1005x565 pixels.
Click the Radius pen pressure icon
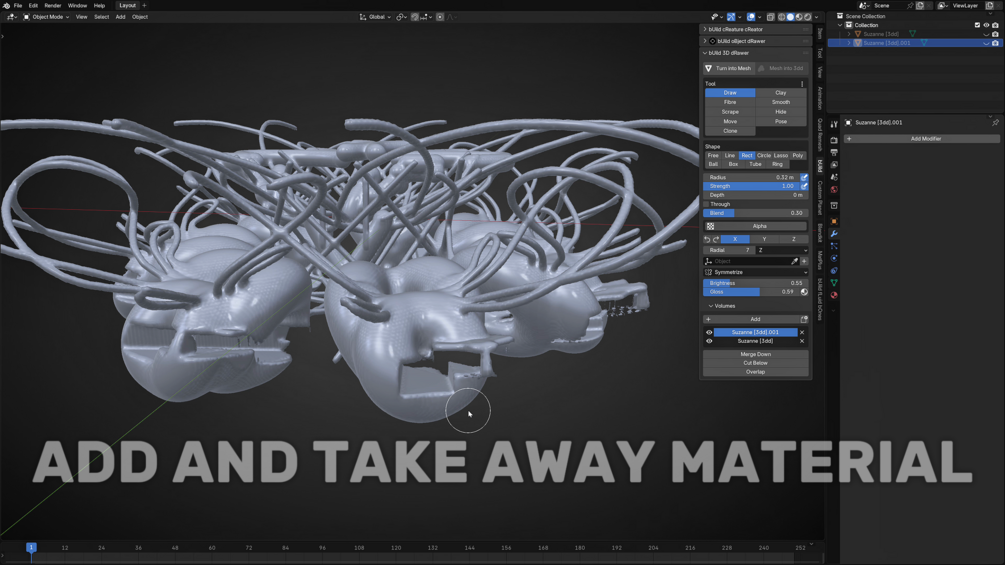[x=804, y=177]
